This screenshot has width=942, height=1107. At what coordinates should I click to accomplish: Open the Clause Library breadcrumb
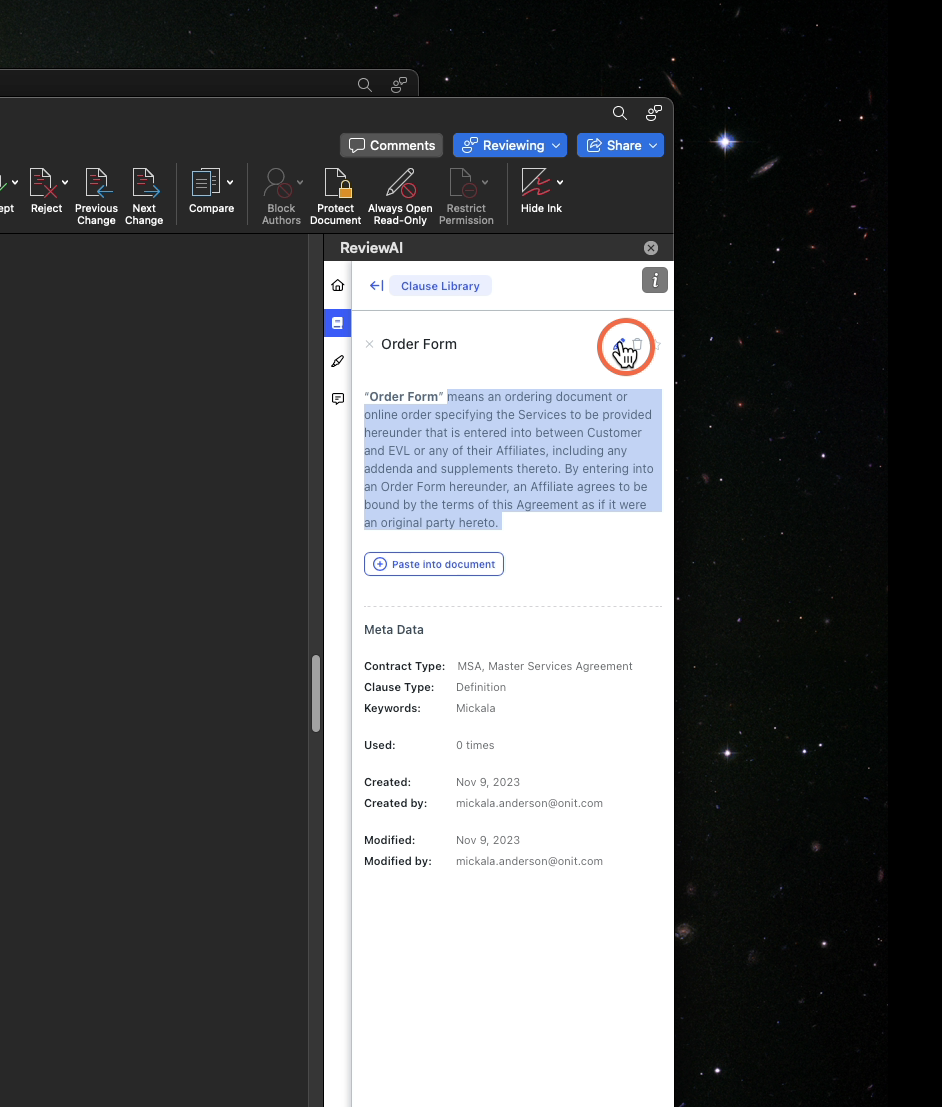[440, 286]
